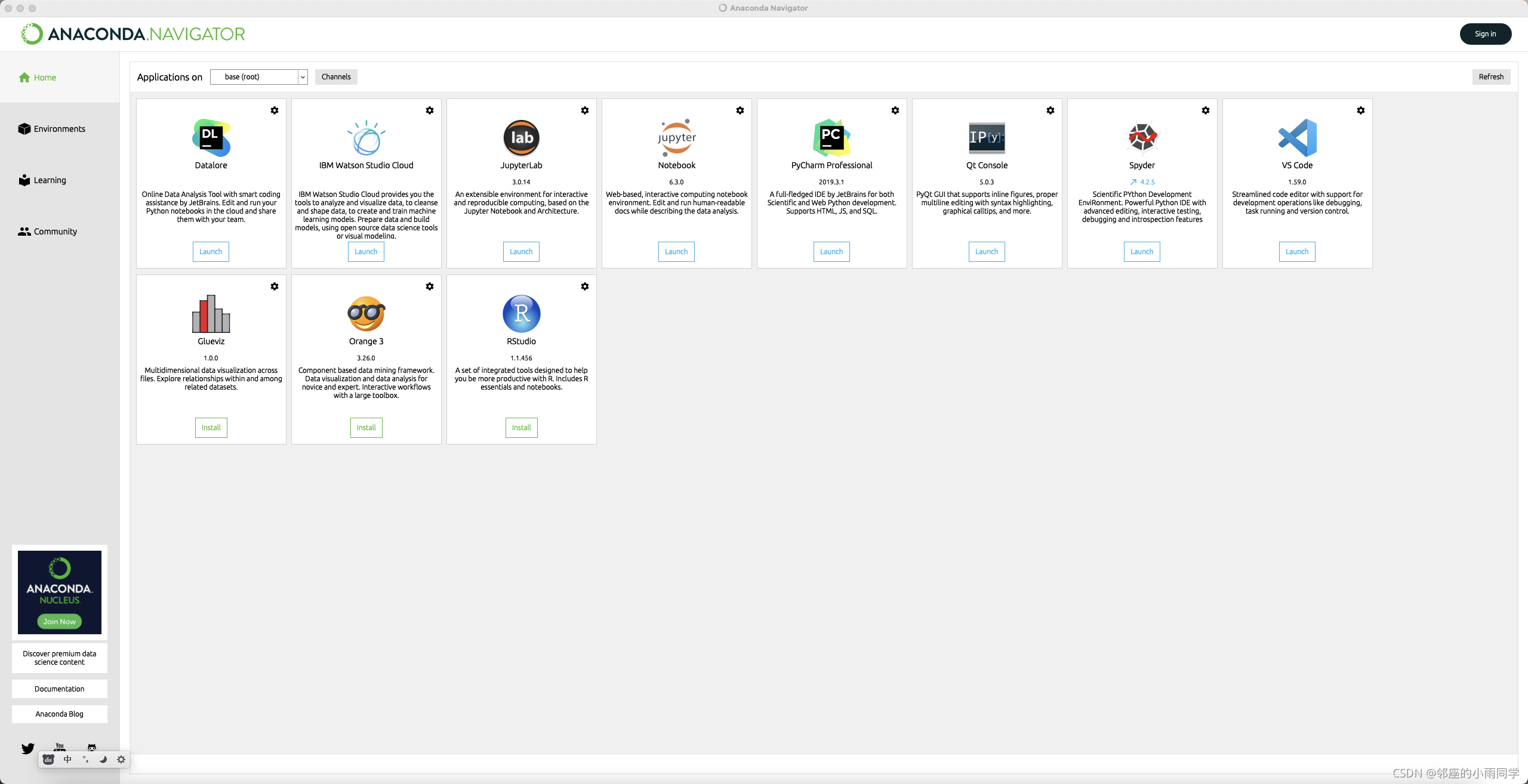Navigate to the Home section
Viewport: 1528px width, 784px height.
click(45, 77)
